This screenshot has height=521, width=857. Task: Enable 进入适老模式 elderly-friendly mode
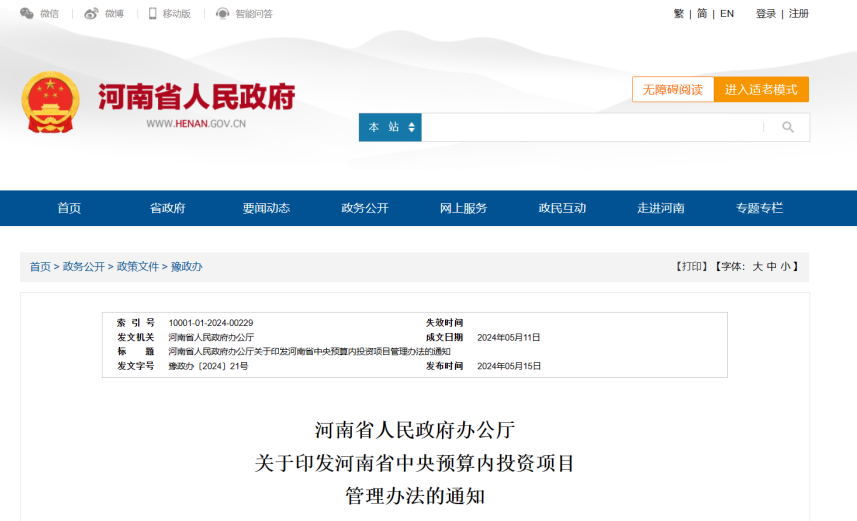(x=761, y=89)
